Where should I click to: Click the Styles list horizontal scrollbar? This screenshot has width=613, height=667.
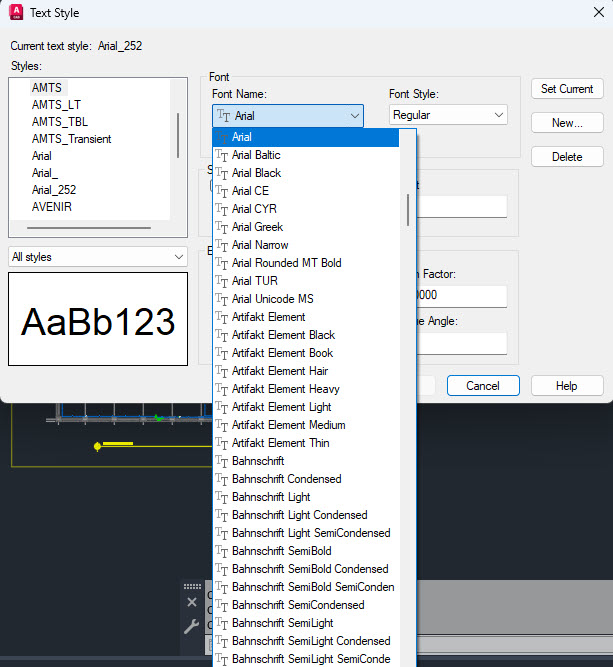(89, 228)
